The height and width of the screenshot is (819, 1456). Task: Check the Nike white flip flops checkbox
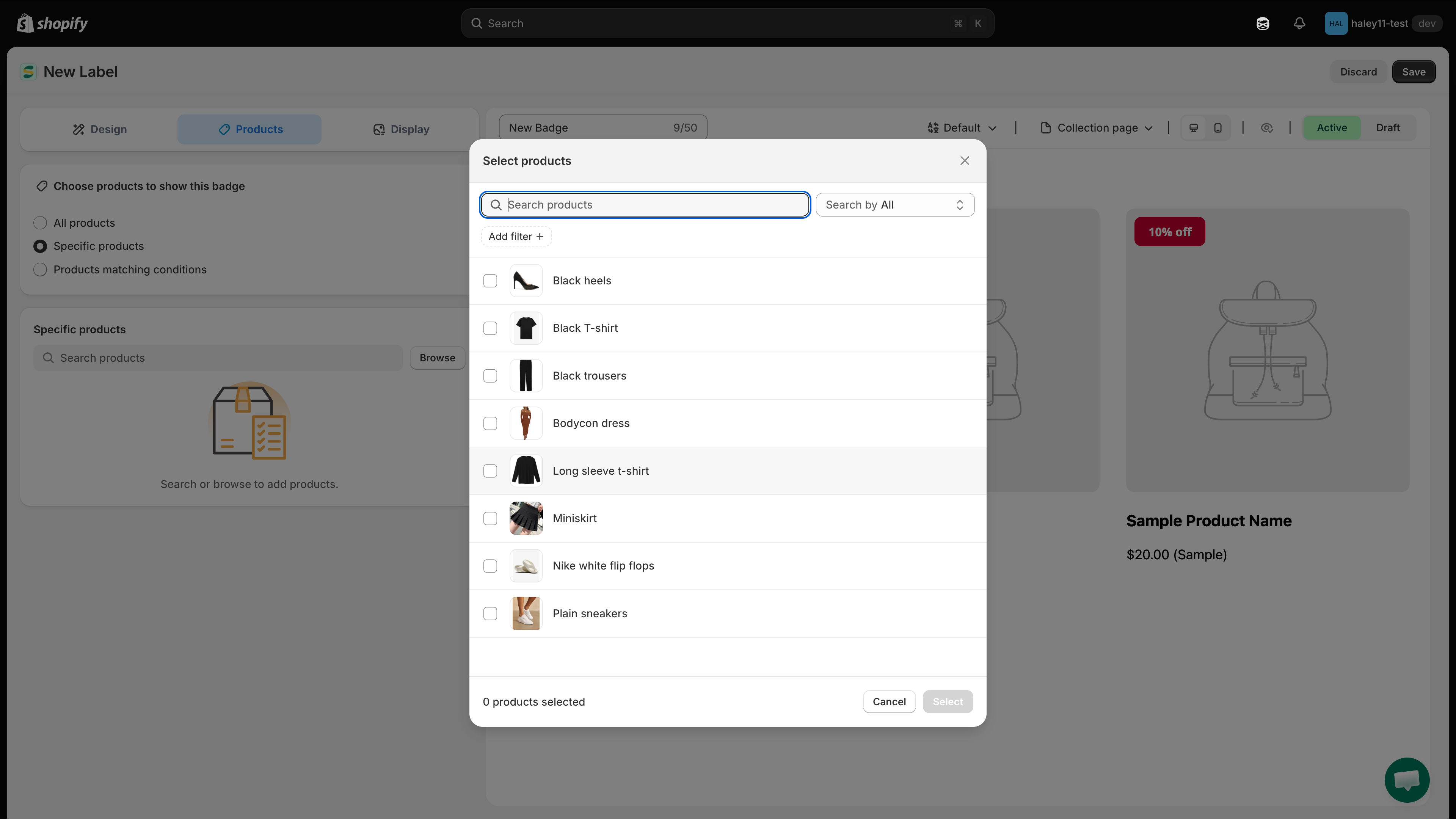(490, 566)
